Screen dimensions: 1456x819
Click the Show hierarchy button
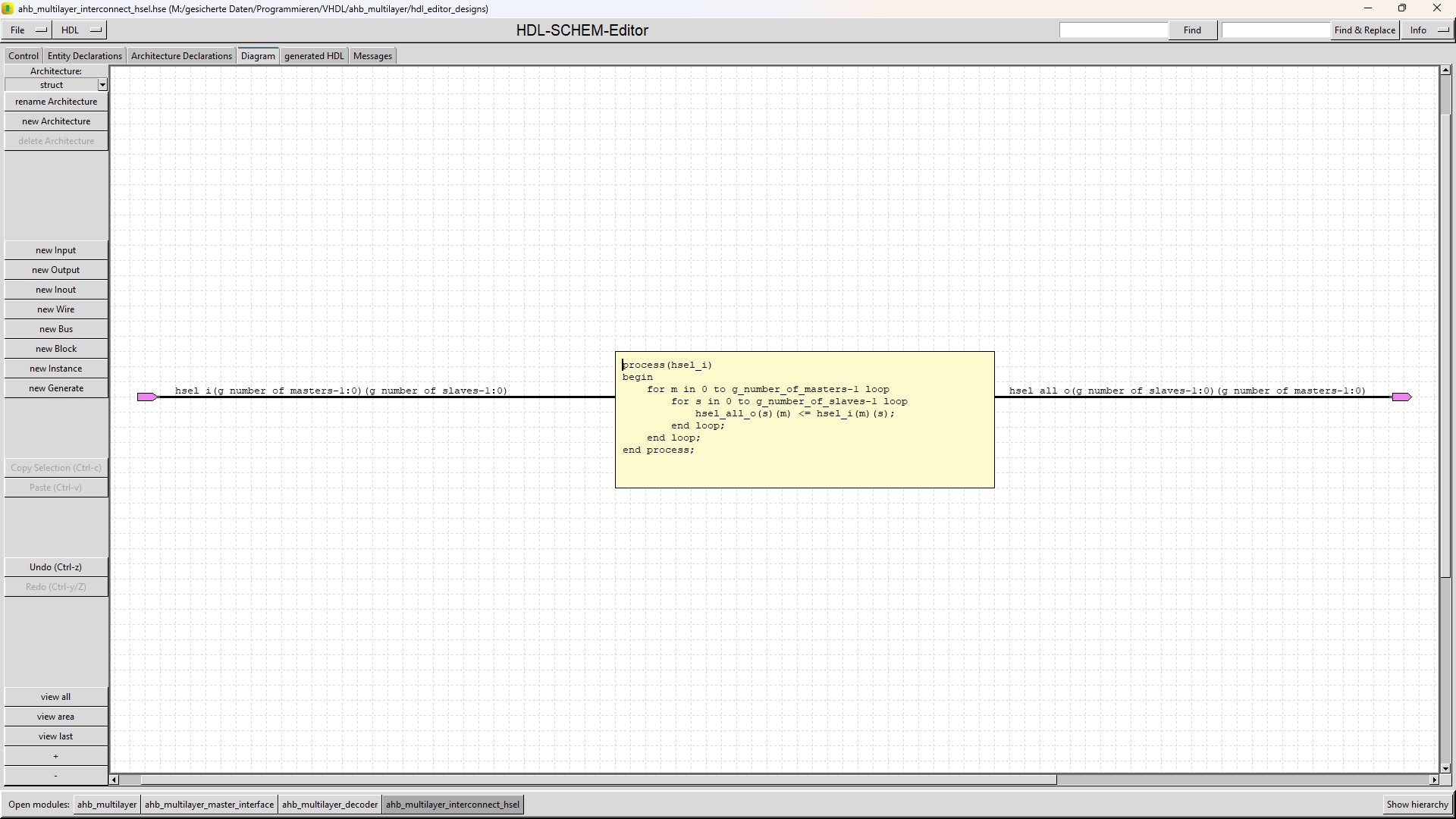point(1417,805)
